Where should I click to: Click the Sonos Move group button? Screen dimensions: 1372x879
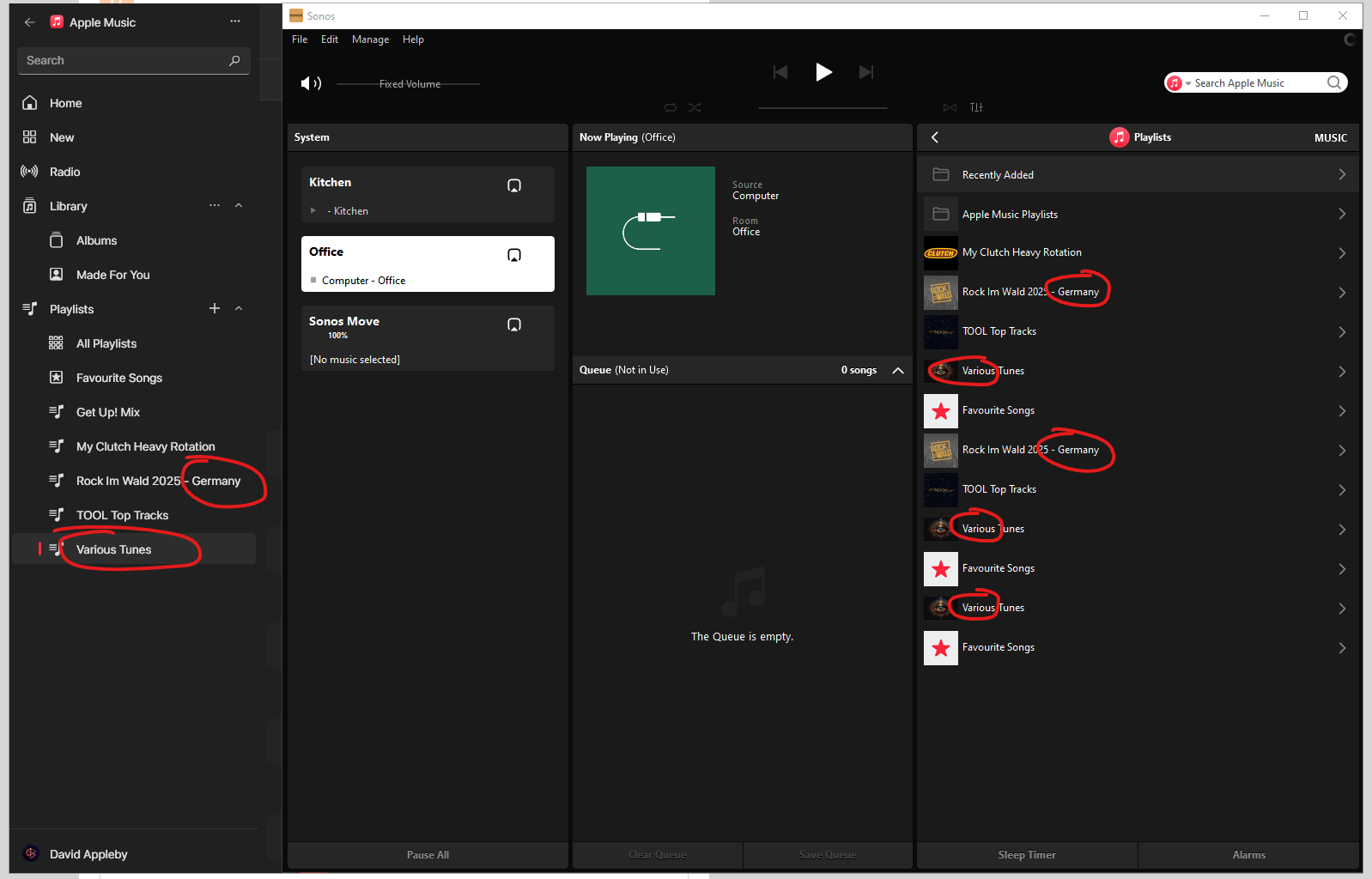coord(514,324)
